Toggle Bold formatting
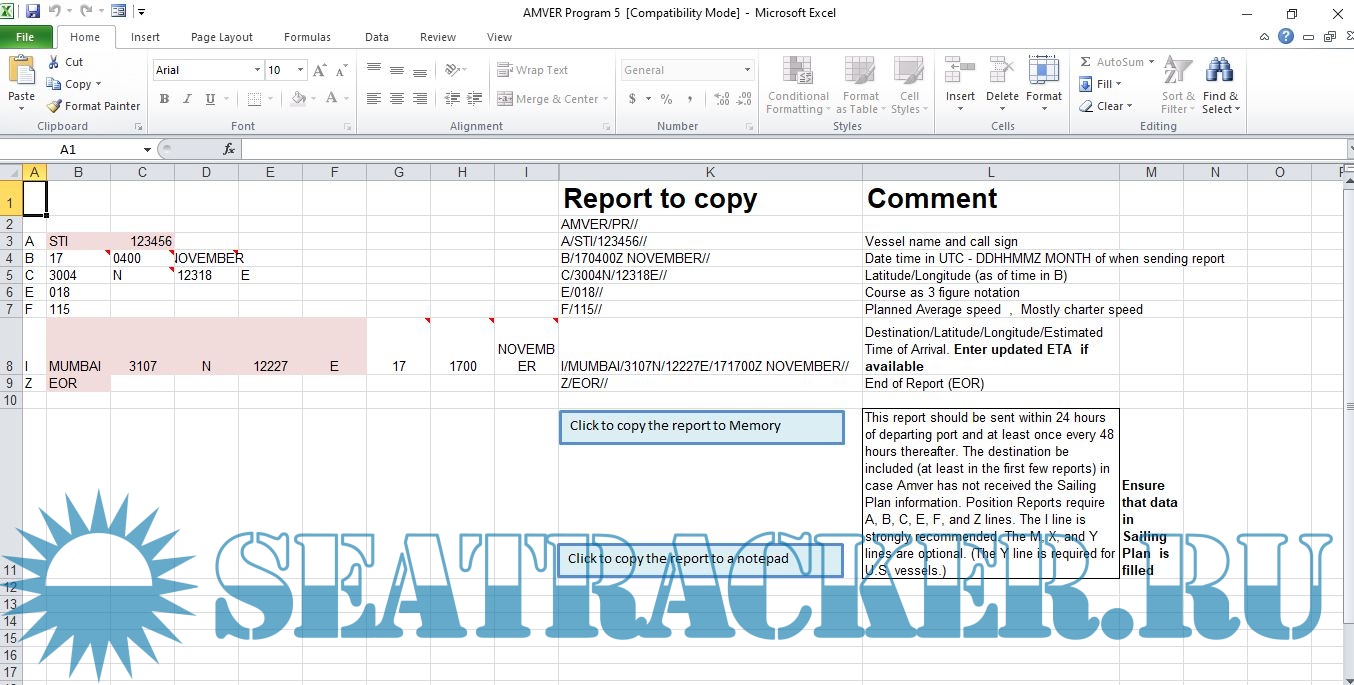The image size is (1354, 685). pos(164,99)
